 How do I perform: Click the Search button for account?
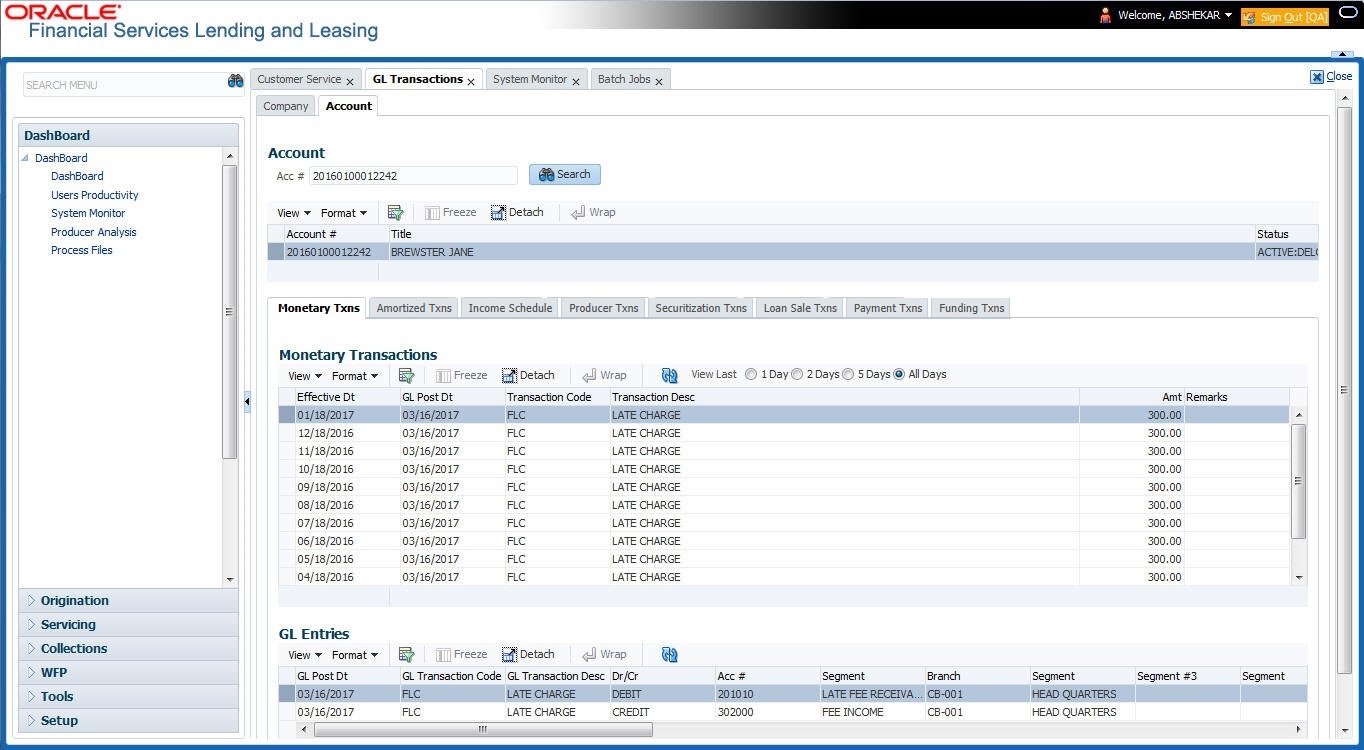(x=565, y=174)
